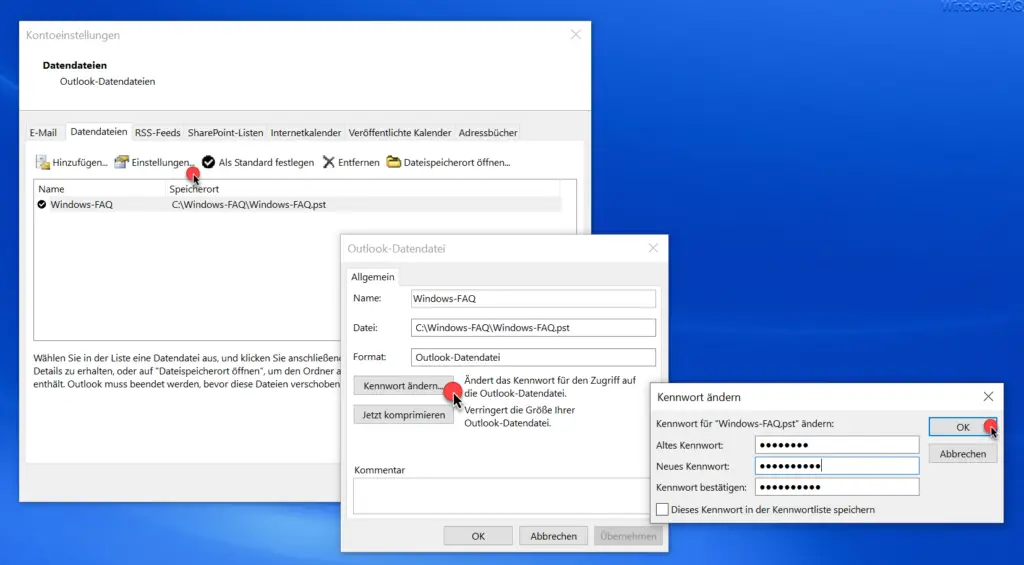This screenshot has height=565, width=1024.
Task: Click the Speicherort column header
Action: [x=194, y=189]
